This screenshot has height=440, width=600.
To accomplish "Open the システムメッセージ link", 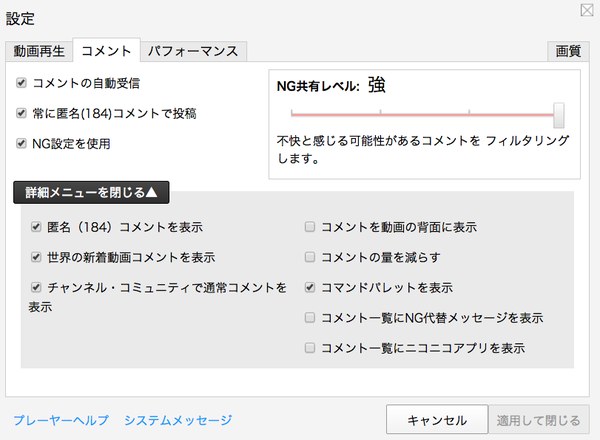I will pyautogui.click(x=178, y=420).
